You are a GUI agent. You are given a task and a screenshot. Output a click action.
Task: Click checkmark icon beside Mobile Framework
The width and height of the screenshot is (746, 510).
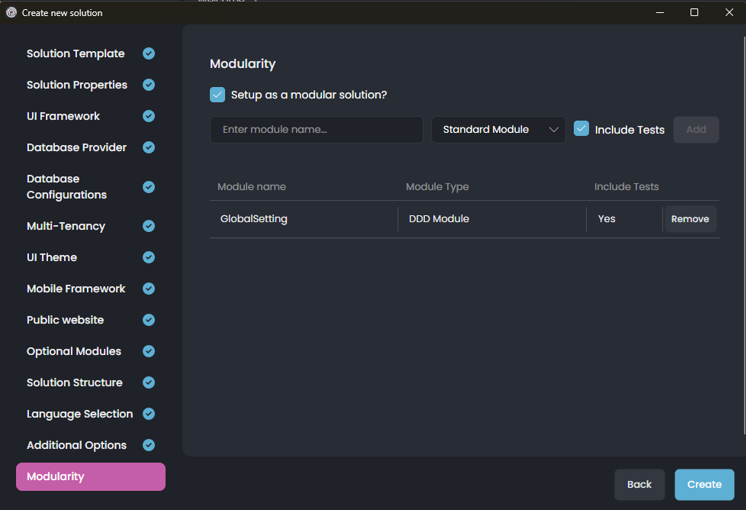[x=148, y=289]
